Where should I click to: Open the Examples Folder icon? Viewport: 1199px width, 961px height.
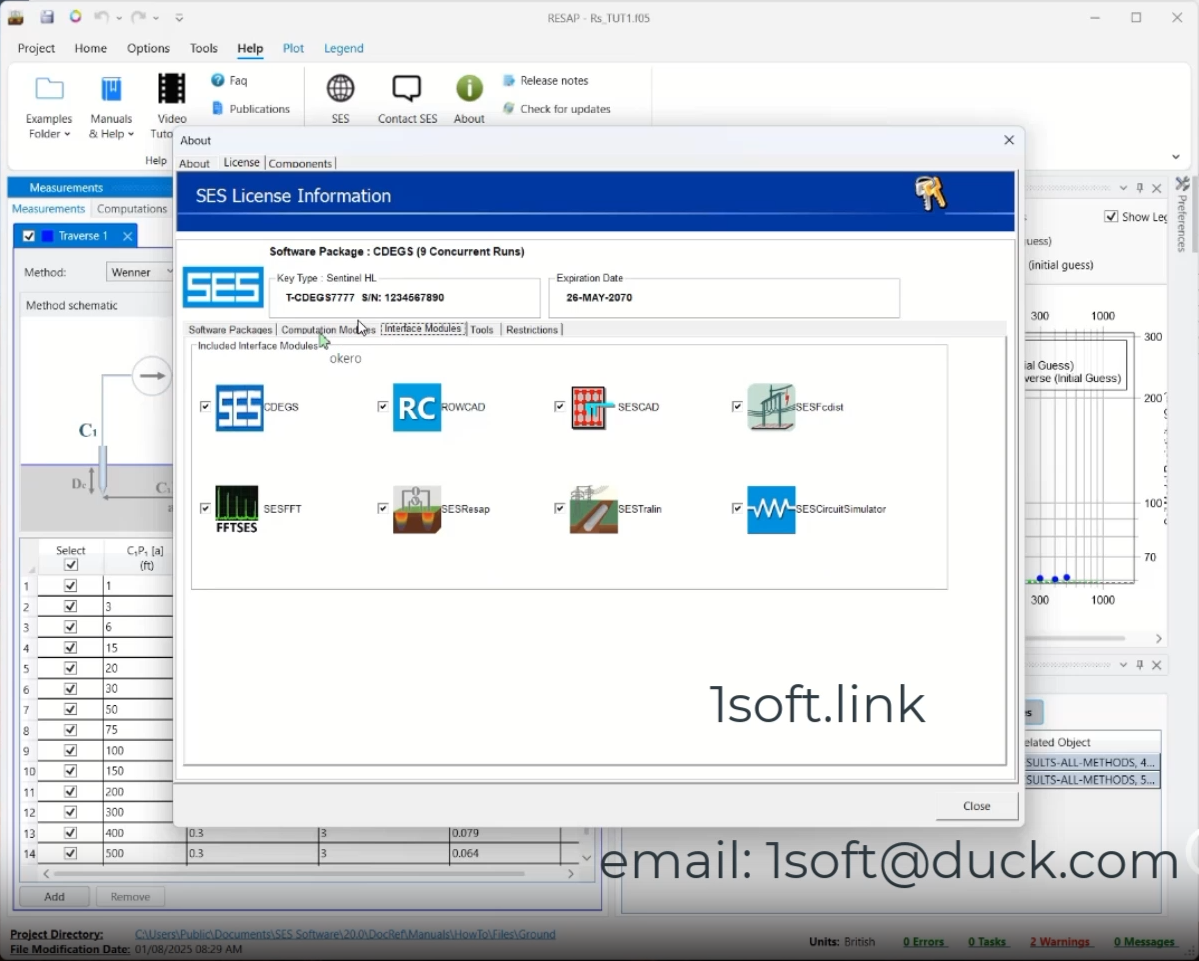coord(49,89)
